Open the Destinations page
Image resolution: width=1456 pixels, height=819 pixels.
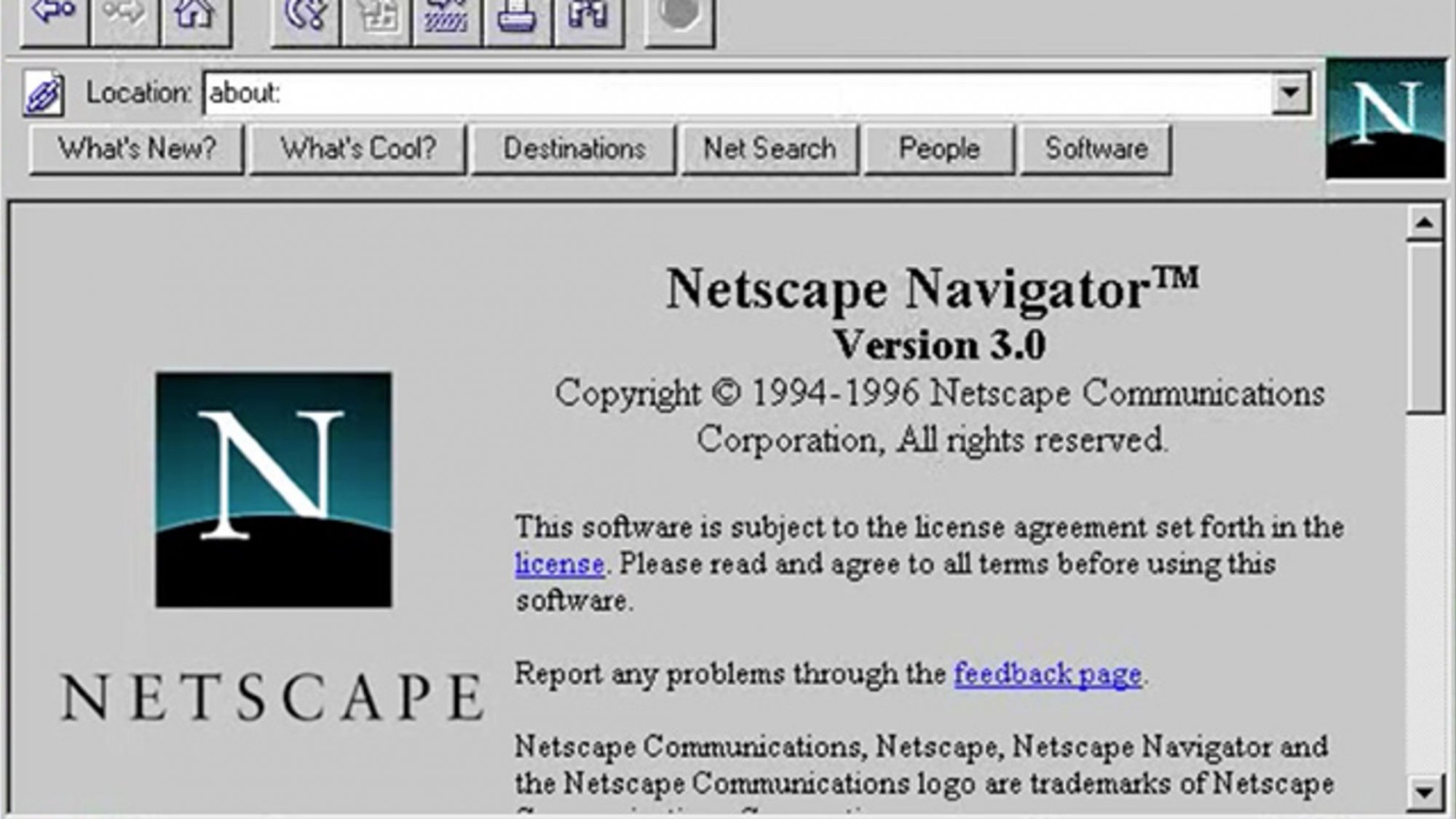(575, 149)
